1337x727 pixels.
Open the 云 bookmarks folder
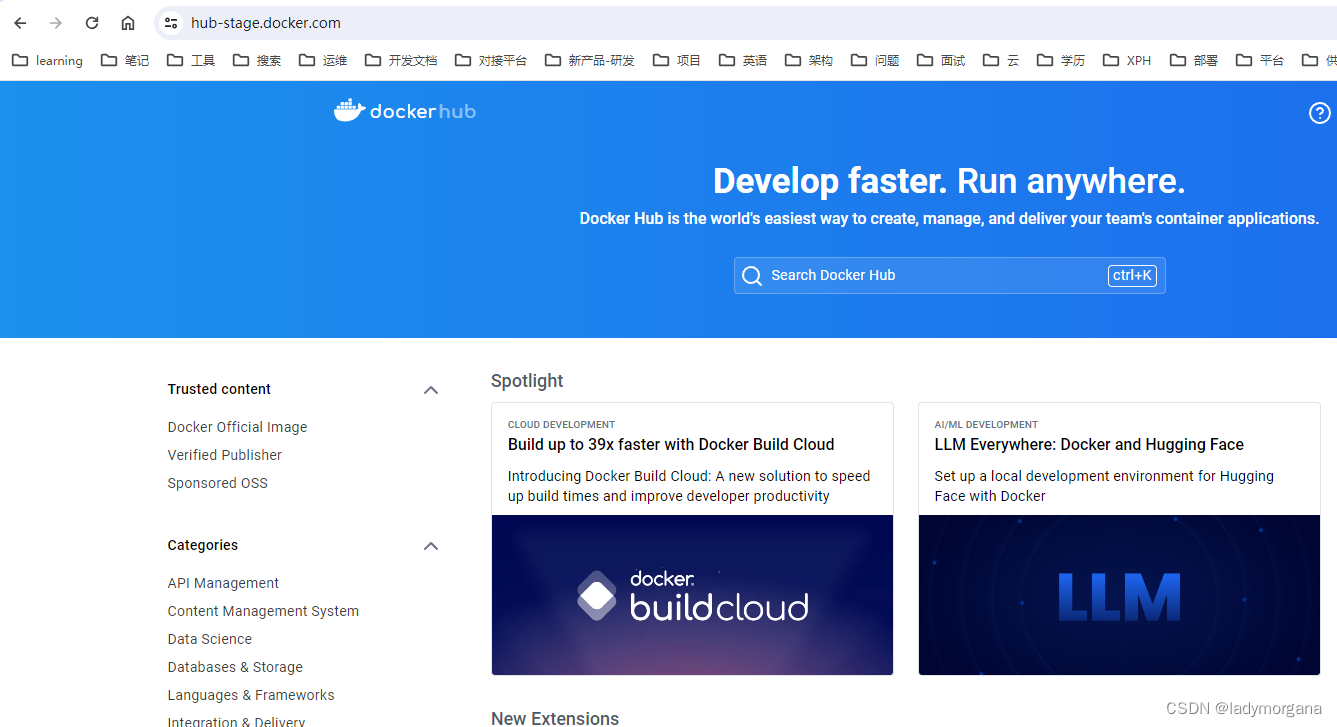click(x=1001, y=60)
